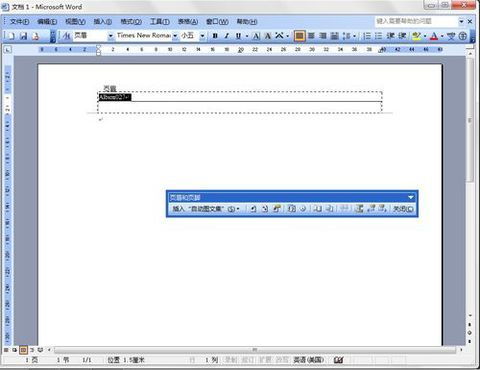480x370 pixels.
Task: Click the Show Next header icon
Action: point(382,209)
